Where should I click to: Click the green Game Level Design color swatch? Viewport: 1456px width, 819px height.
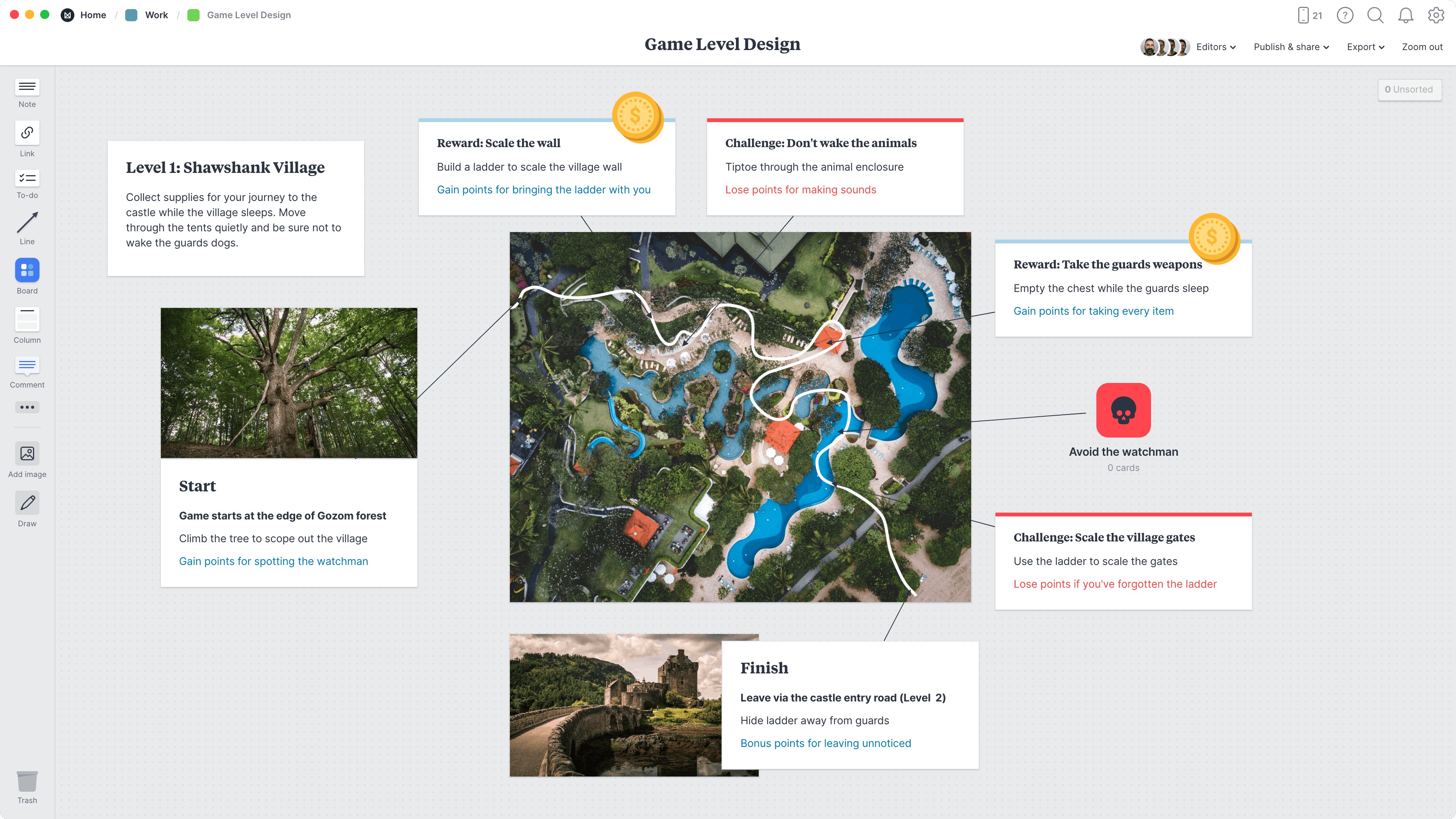[x=194, y=15]
